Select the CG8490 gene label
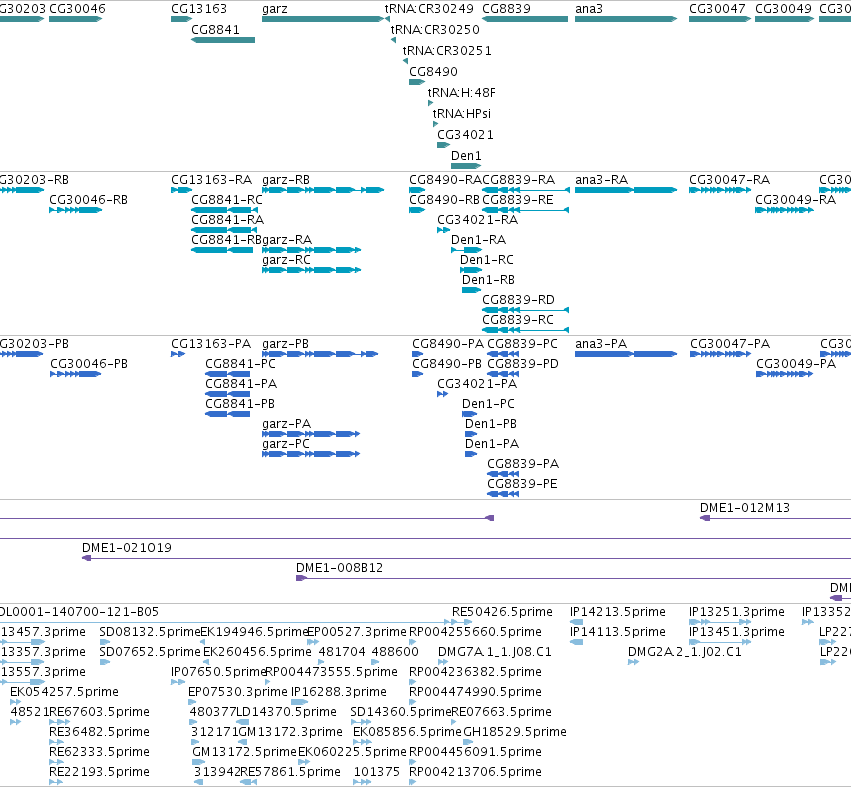The height and width of the screenshot is (787, 851). pyautogui.click(x=434, y=72)
